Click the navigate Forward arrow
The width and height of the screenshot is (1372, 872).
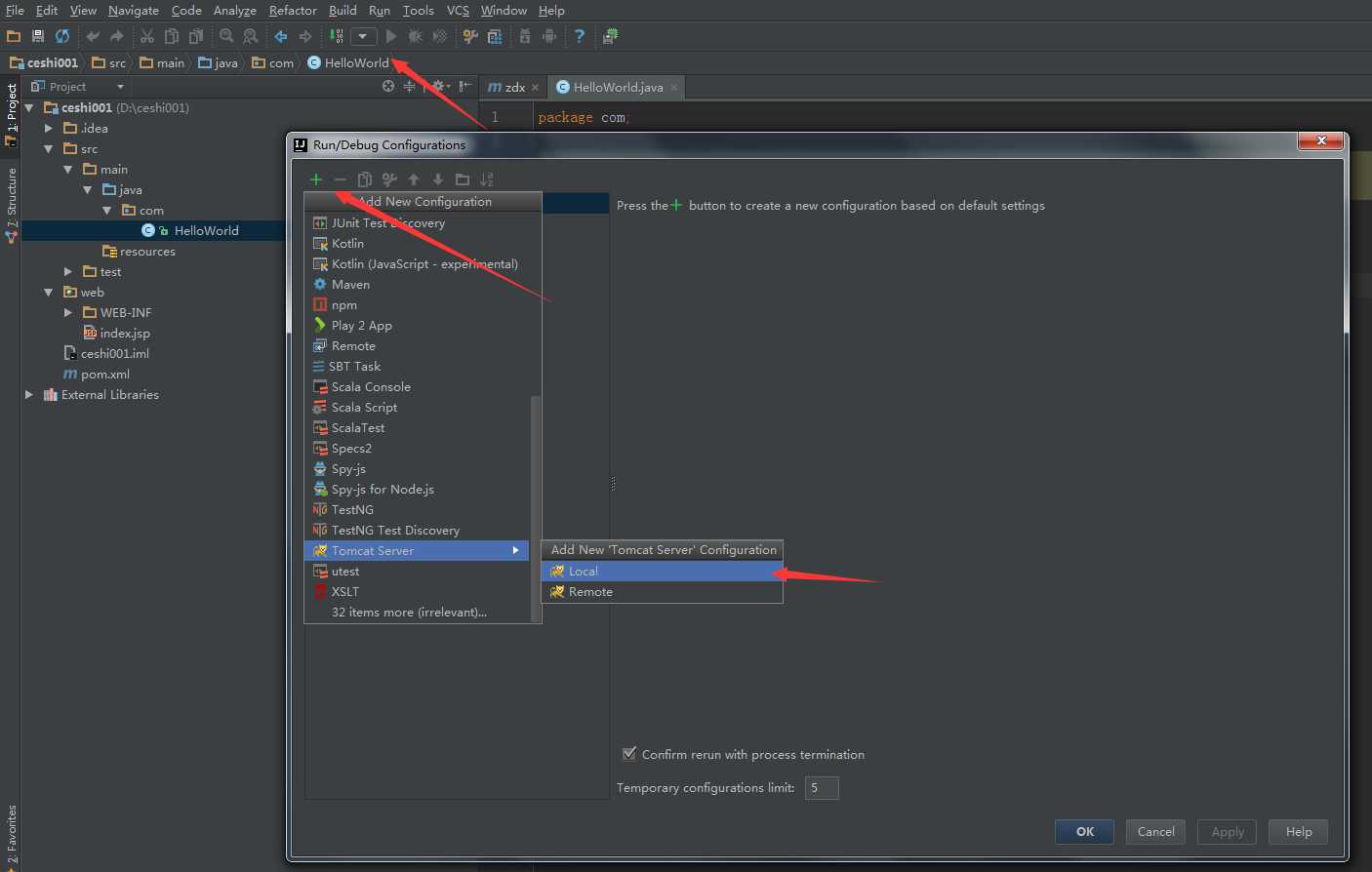pos(305,36)
